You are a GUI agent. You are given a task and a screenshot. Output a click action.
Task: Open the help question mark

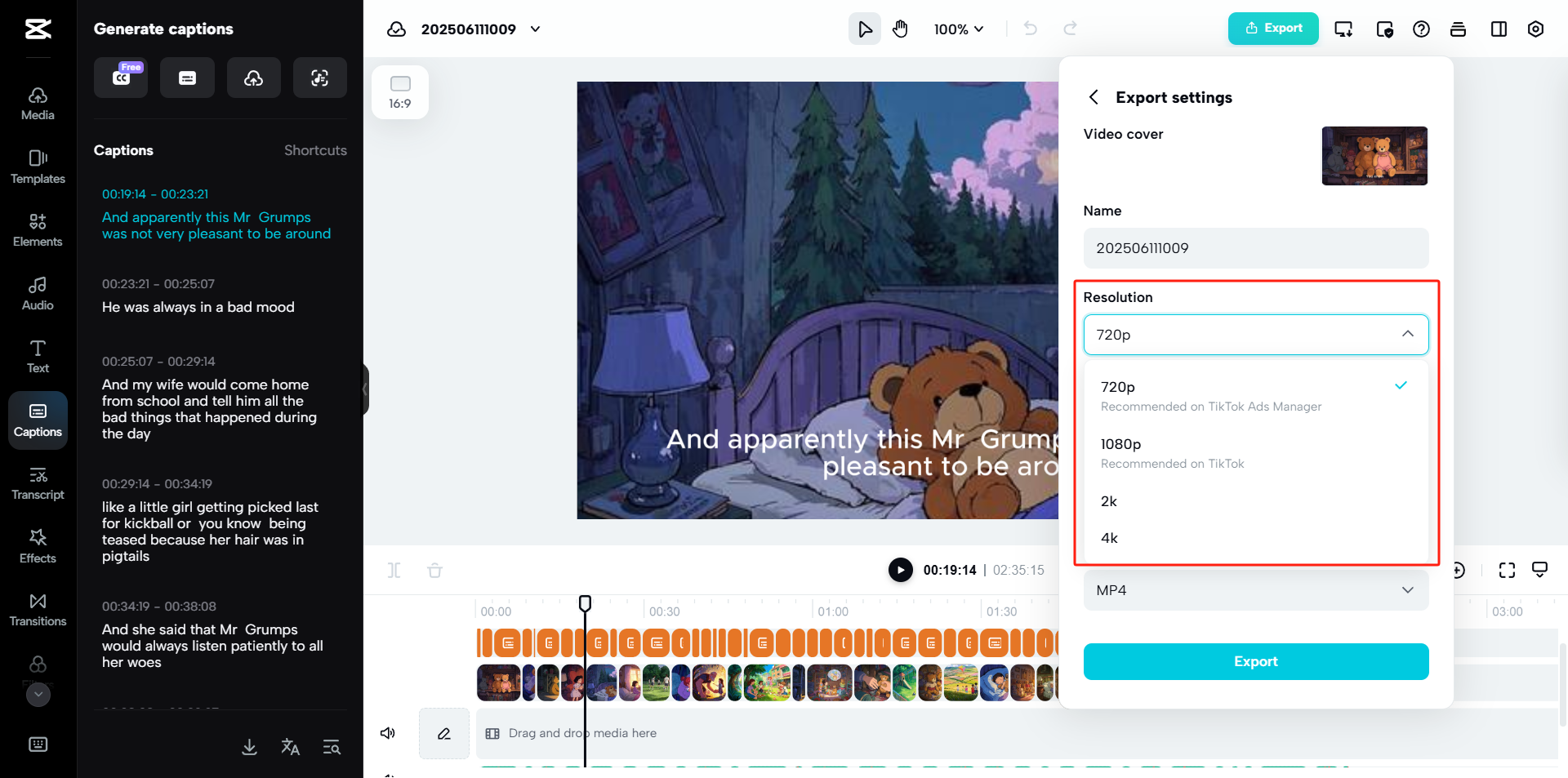click(1421, 29)
